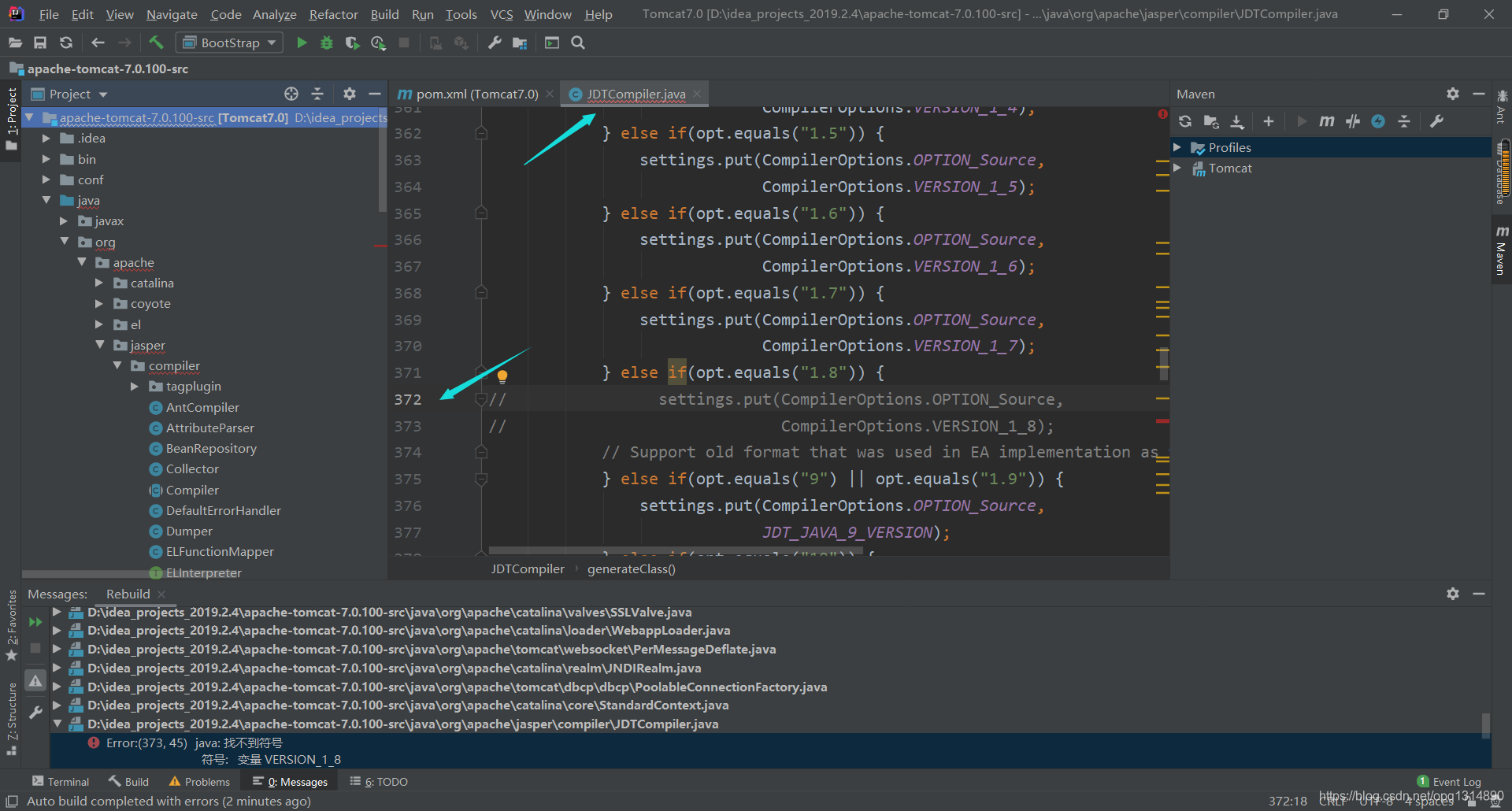The height and width of the screenshot is (811, 1512).
Task: Reimport all Maven projects icon
Action: (x=1185, y=121)
